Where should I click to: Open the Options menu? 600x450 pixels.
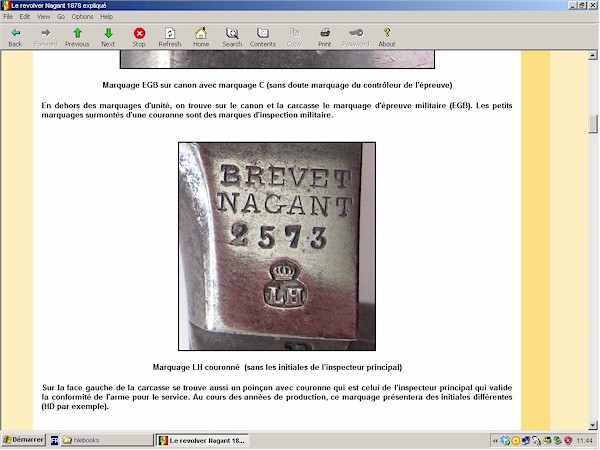click(82, 16)
